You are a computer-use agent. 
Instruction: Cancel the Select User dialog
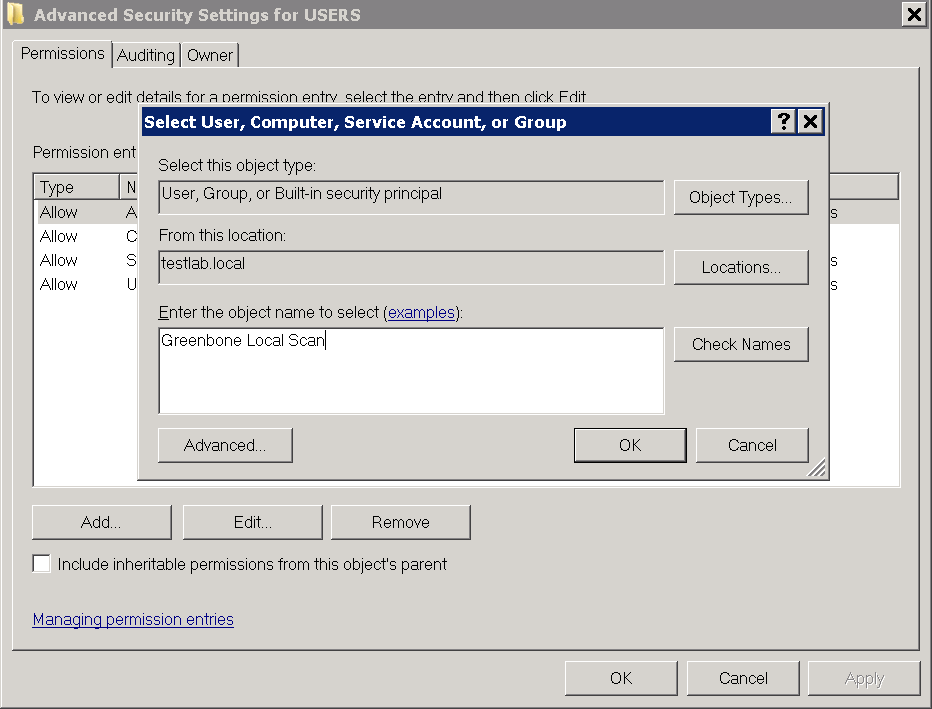pyautogui.click(x=752, y=445)
